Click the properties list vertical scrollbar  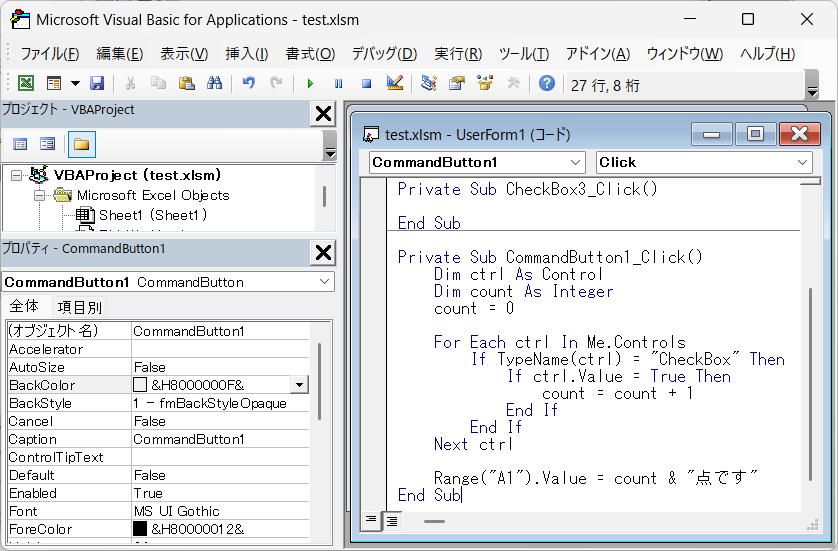point(320,382)
